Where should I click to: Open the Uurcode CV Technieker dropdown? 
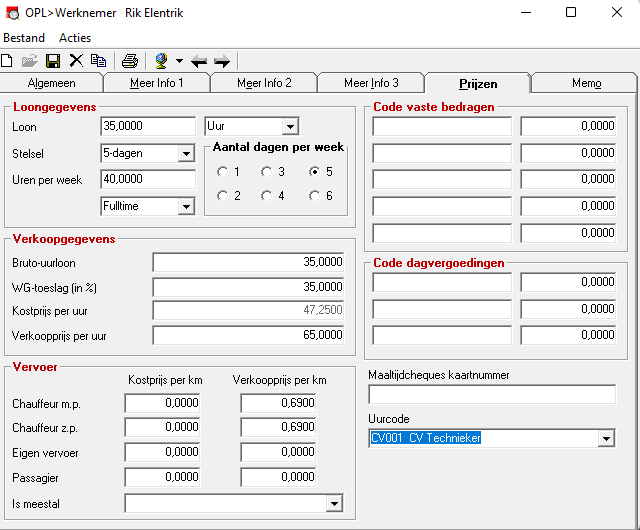[x=607, y=439]
